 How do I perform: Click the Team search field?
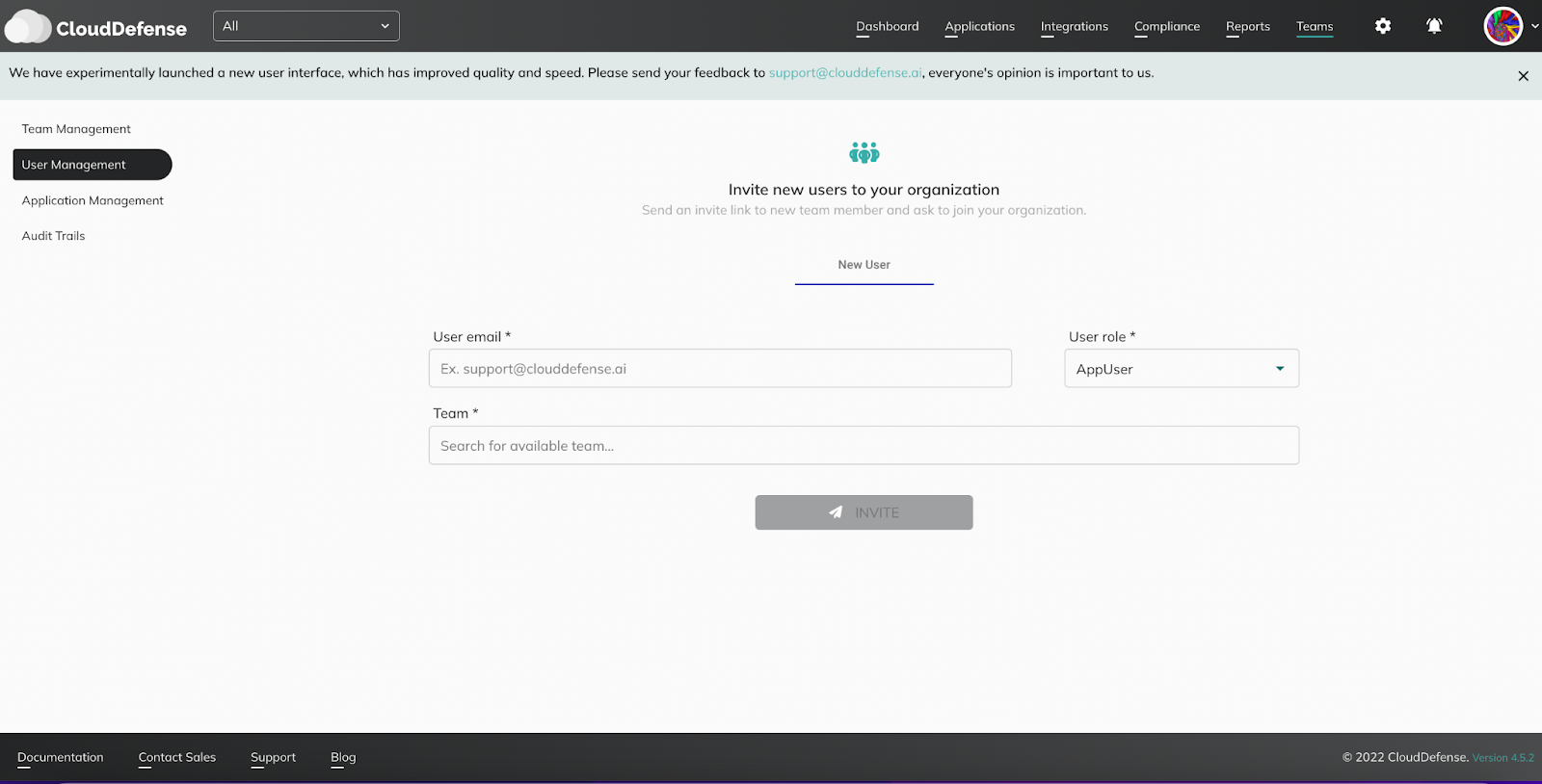pos(864,446)
